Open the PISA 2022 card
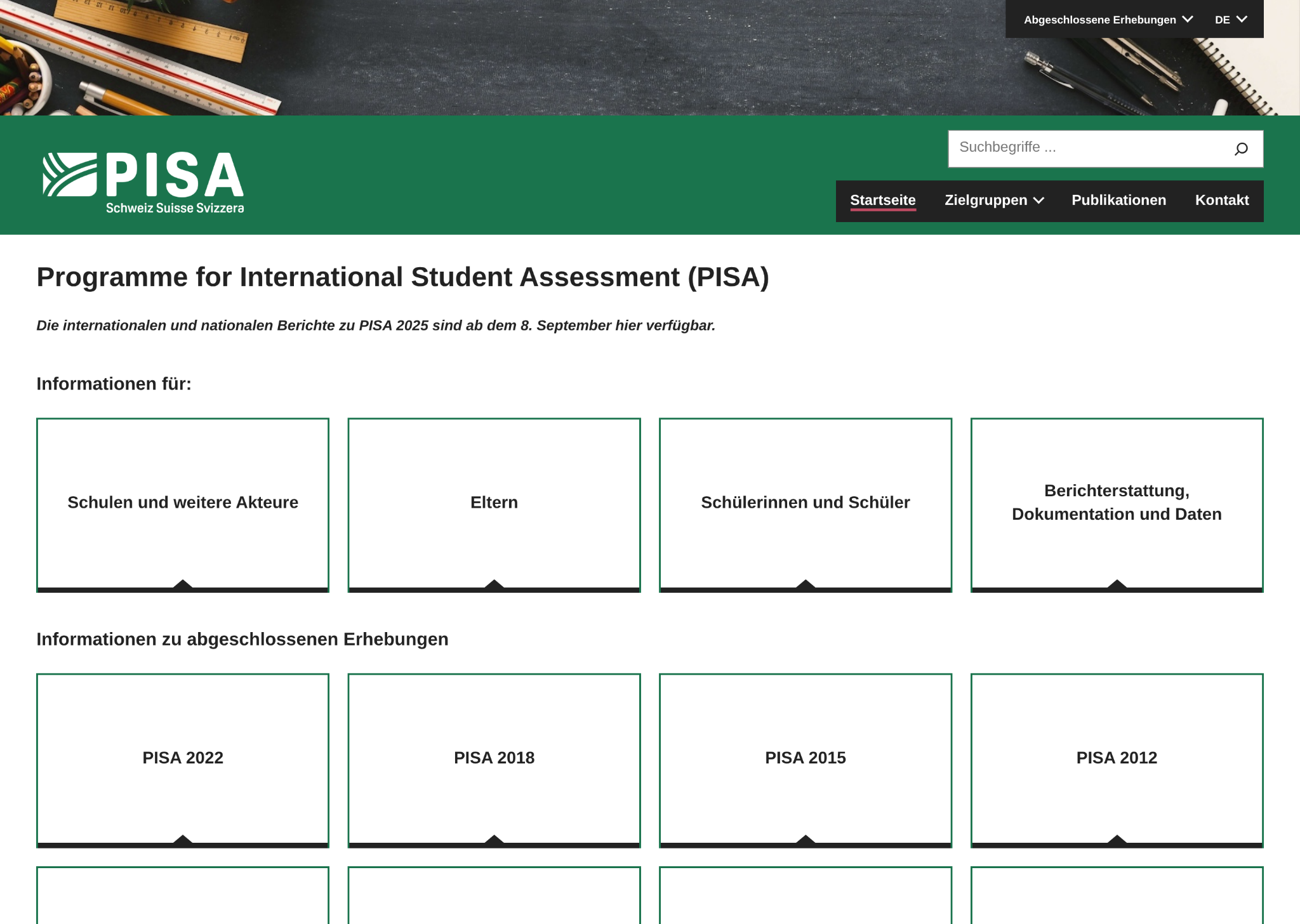 point(183,760)
